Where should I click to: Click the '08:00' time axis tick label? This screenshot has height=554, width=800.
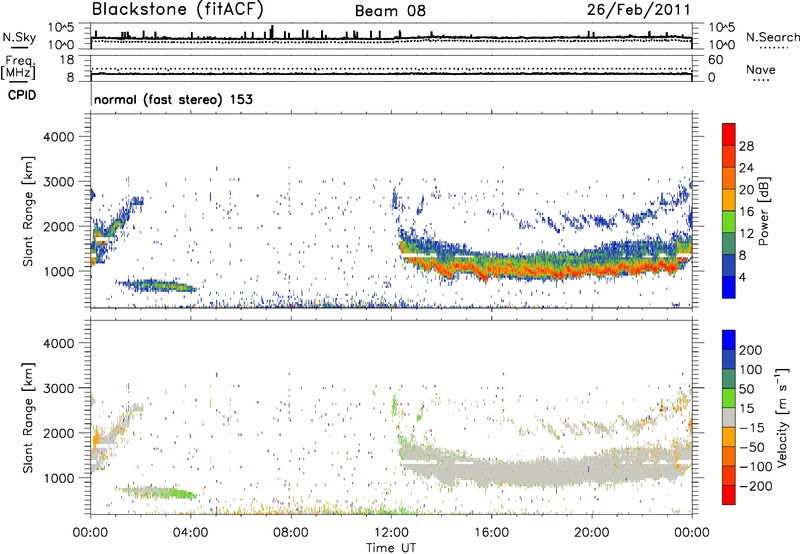(291, 533)
